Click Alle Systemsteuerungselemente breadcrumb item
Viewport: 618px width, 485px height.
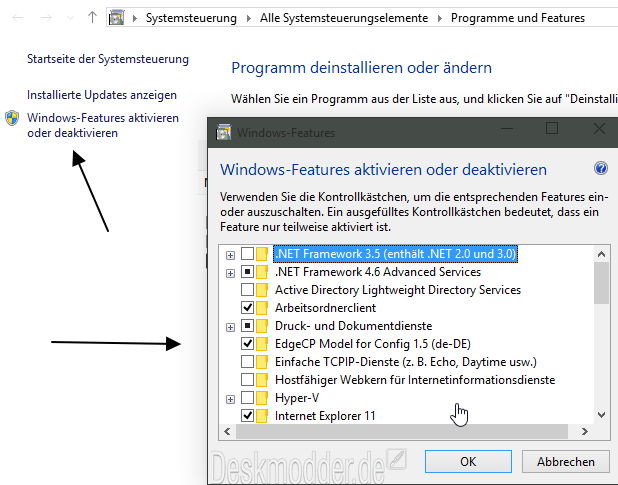click(x=344, y=18)
